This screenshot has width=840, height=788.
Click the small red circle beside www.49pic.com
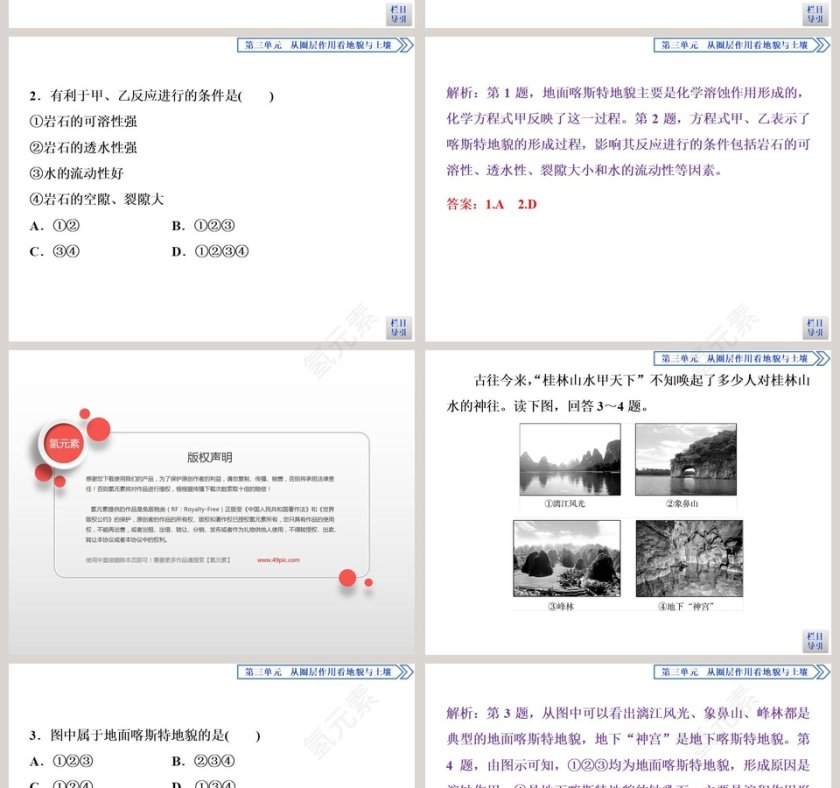347,577
